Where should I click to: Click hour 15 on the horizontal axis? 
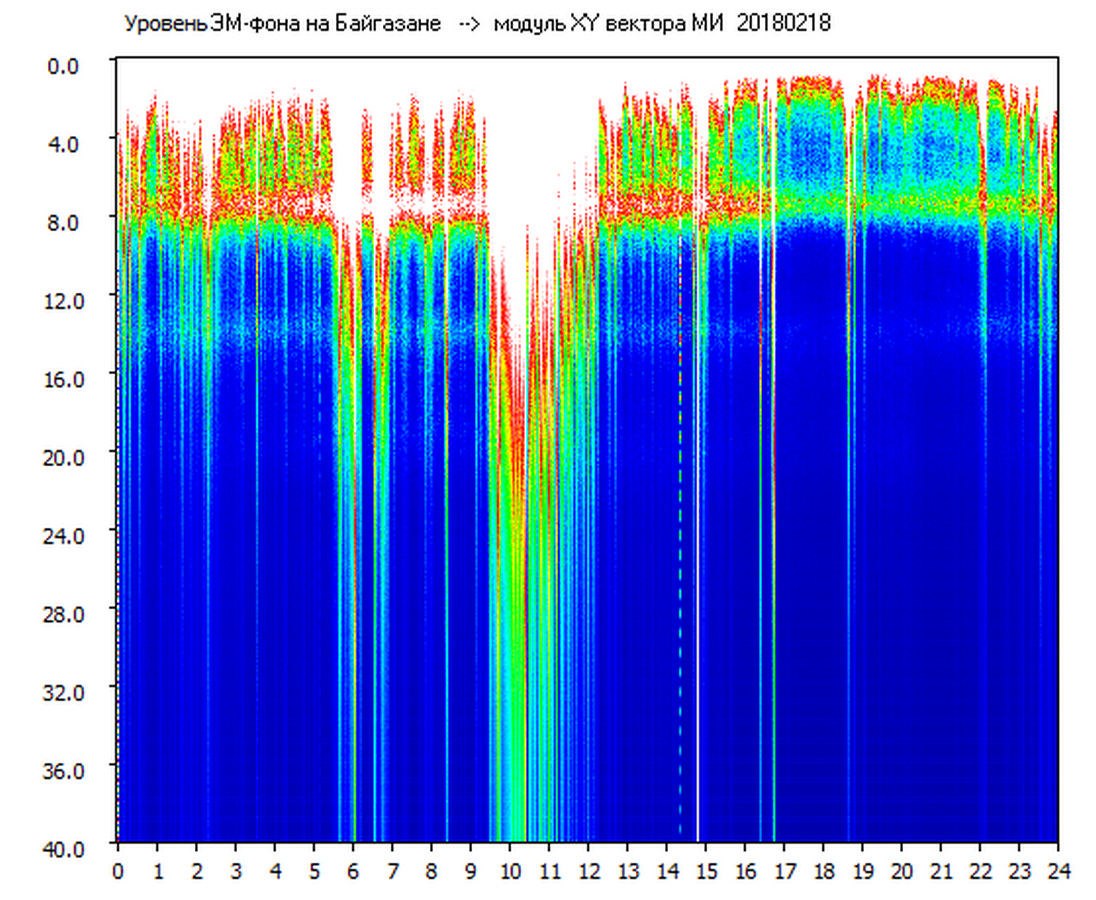tap(706, 870)
